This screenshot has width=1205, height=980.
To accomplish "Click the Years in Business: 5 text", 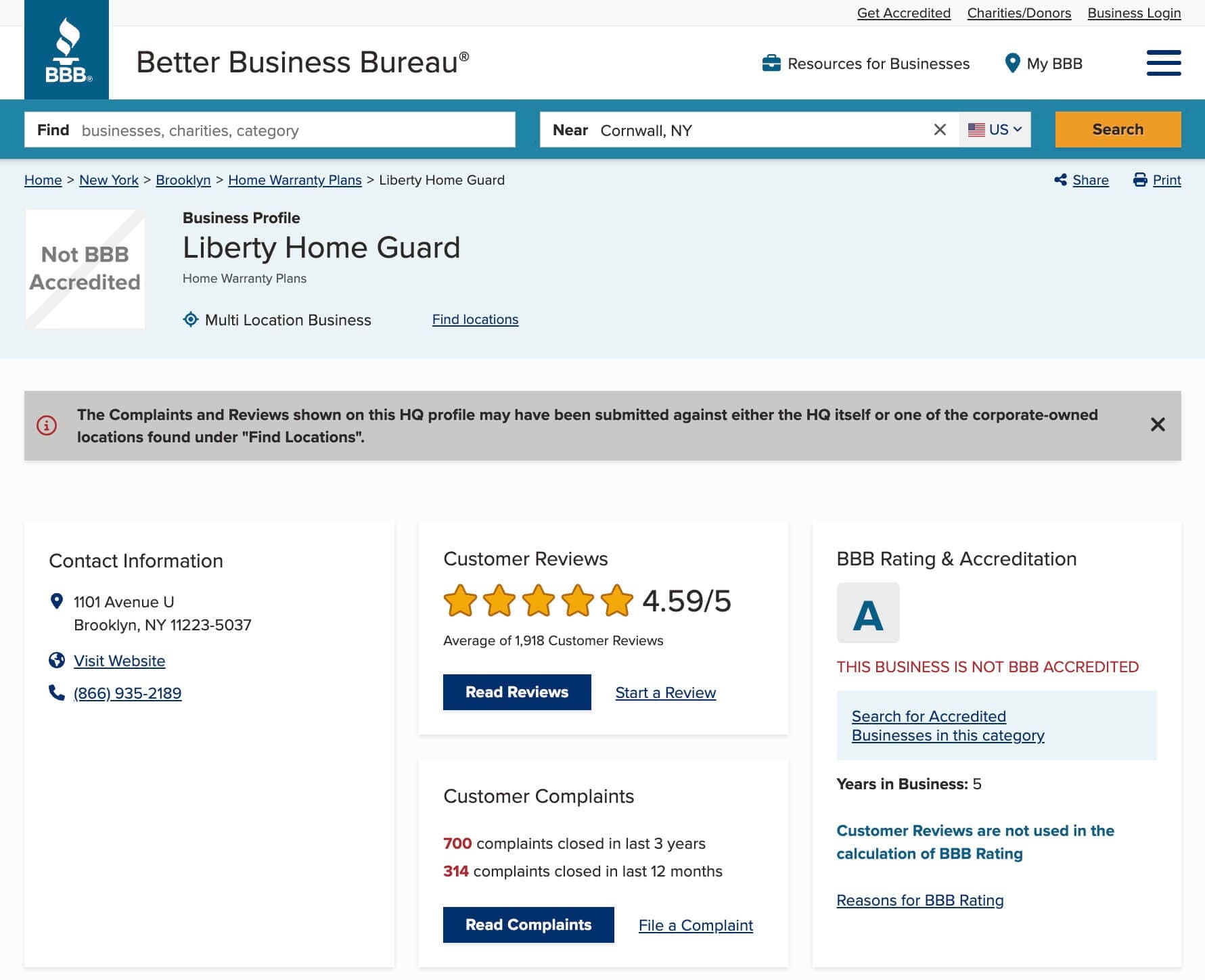I will point(909,784).
